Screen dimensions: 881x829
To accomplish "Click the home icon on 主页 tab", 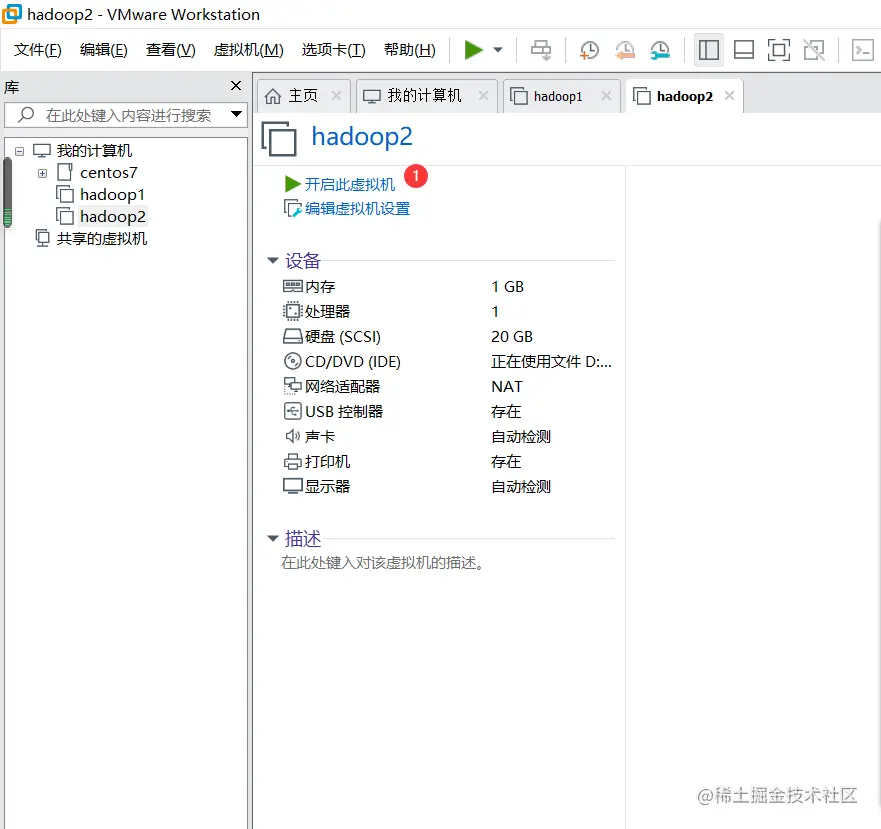I will (273, 96).
